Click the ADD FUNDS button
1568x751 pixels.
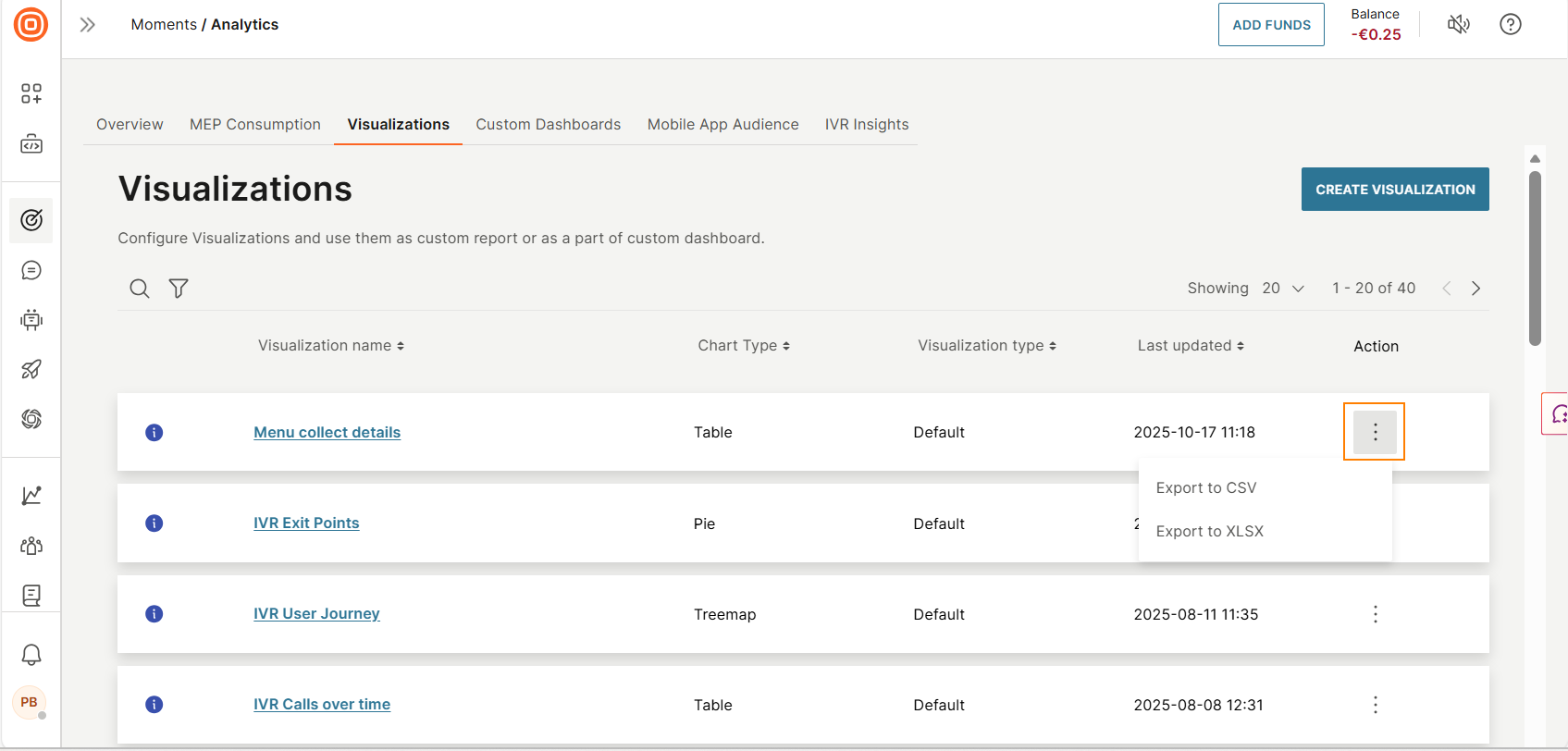click(1271, 25)
